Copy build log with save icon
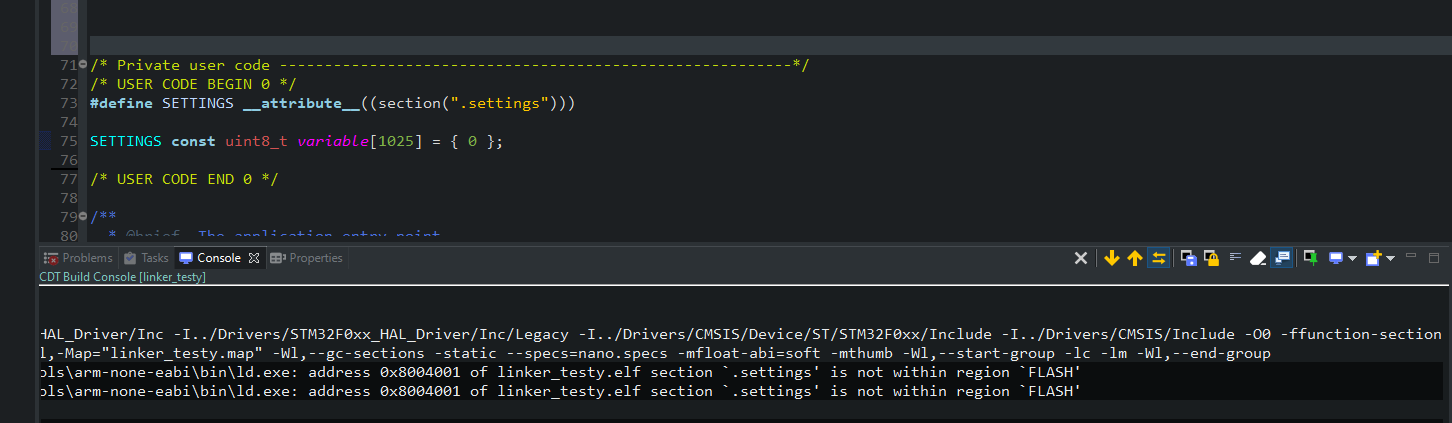The image size is (1452, 423). tap(1188, 258)
